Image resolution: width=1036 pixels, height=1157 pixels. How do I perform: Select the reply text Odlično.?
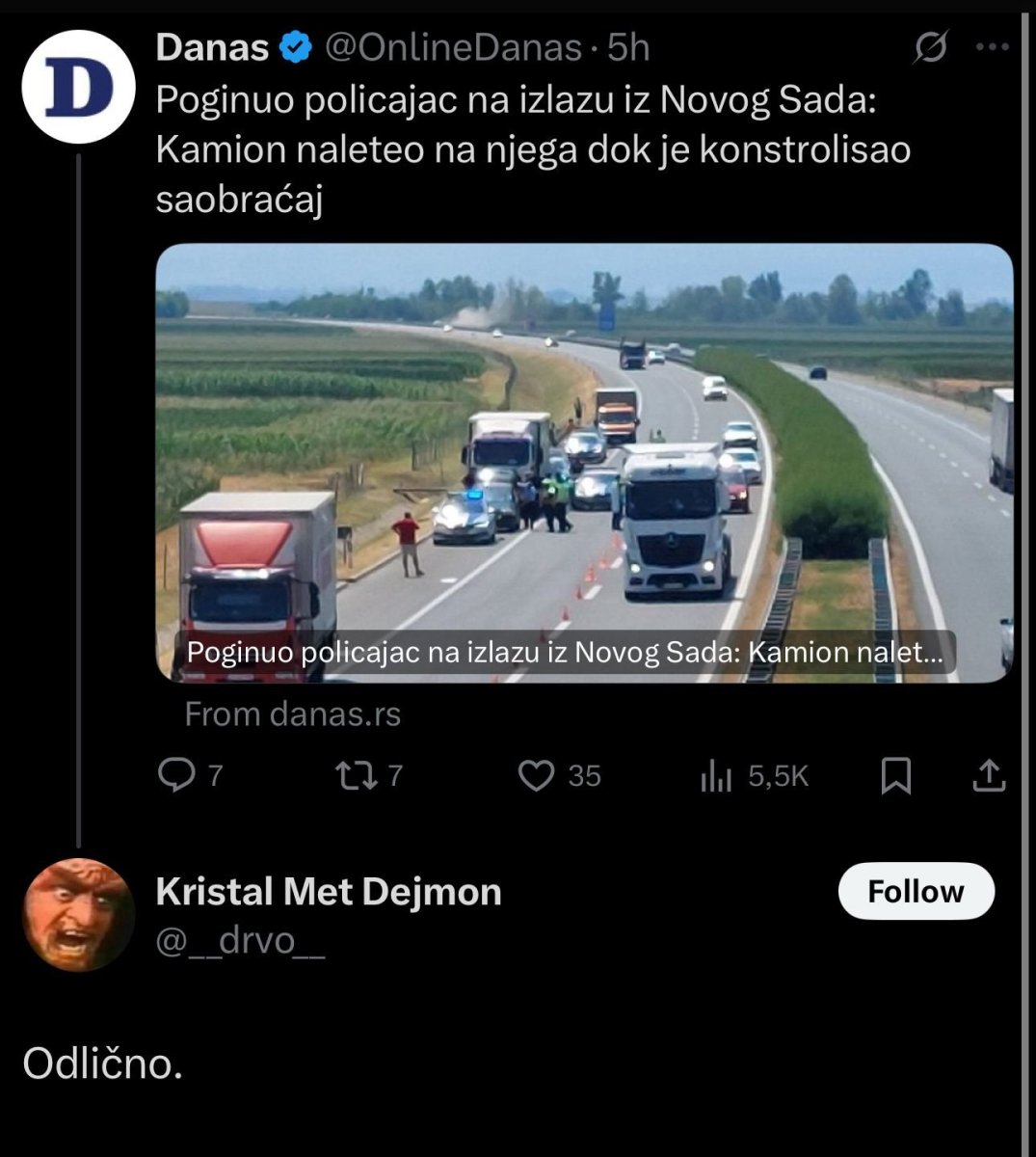tap(102, 1063)
